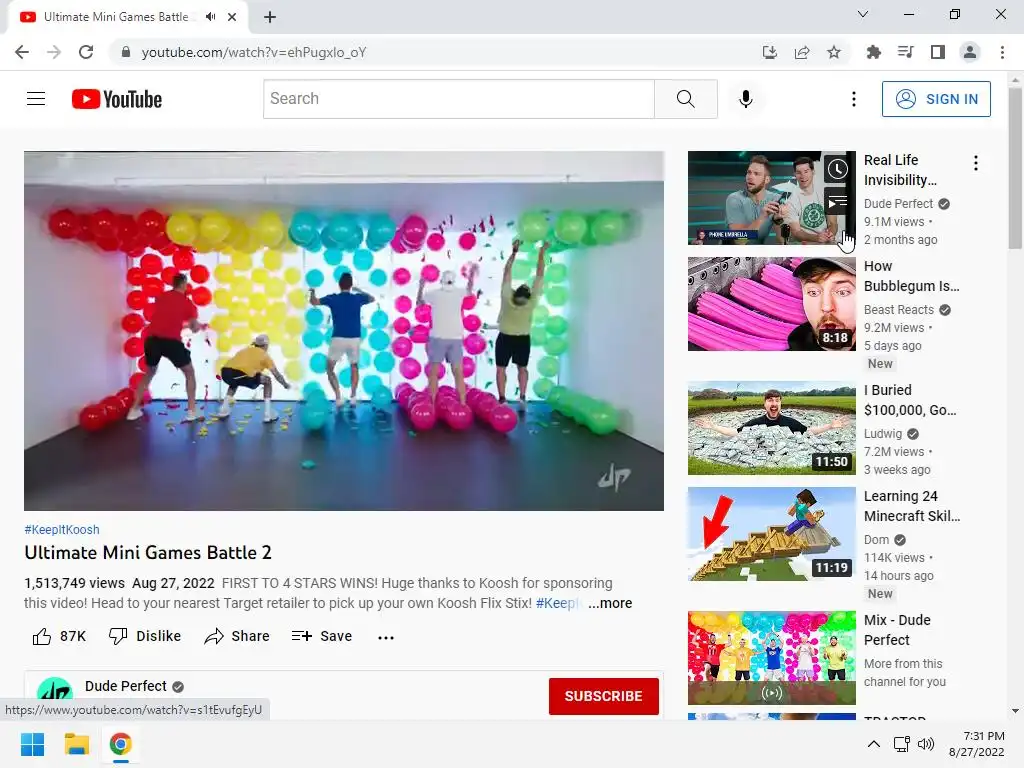
Task: Click the page vertical scrollbar thumb
Action: 1015,168
